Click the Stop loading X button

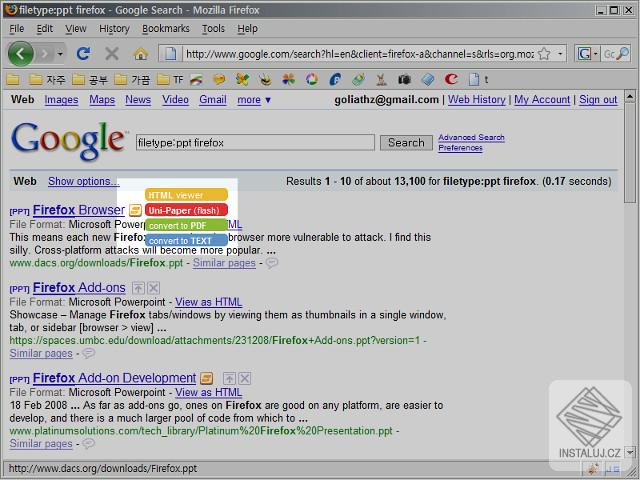tap(112, 53)
